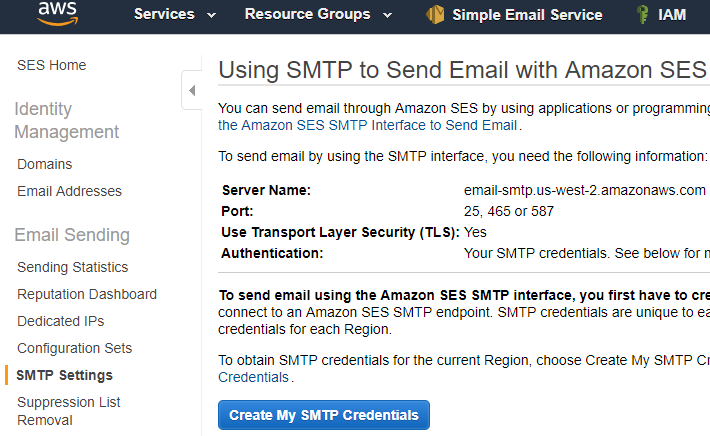Click the AWS logo icon
The width and height of the screenshot is (710, 436).
pos(57,12)
